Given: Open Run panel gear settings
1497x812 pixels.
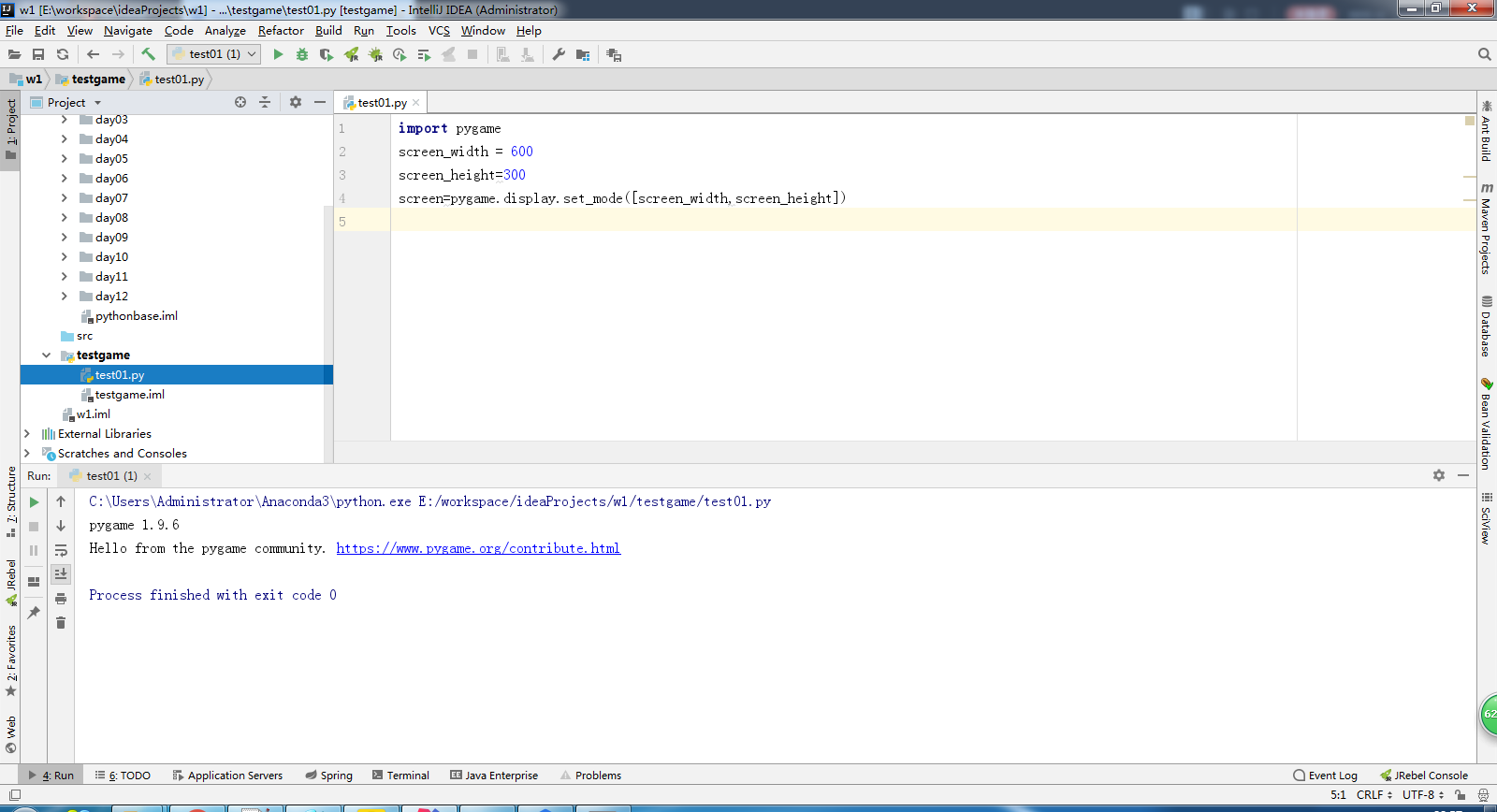Looking at the screenshot, I should tap(1439, 475).
